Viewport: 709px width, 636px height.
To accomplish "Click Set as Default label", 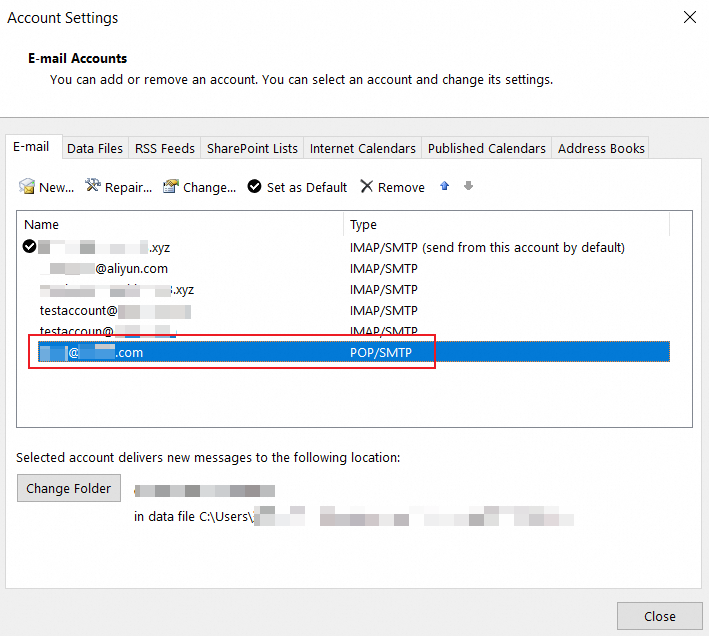I will pos(307,188).
